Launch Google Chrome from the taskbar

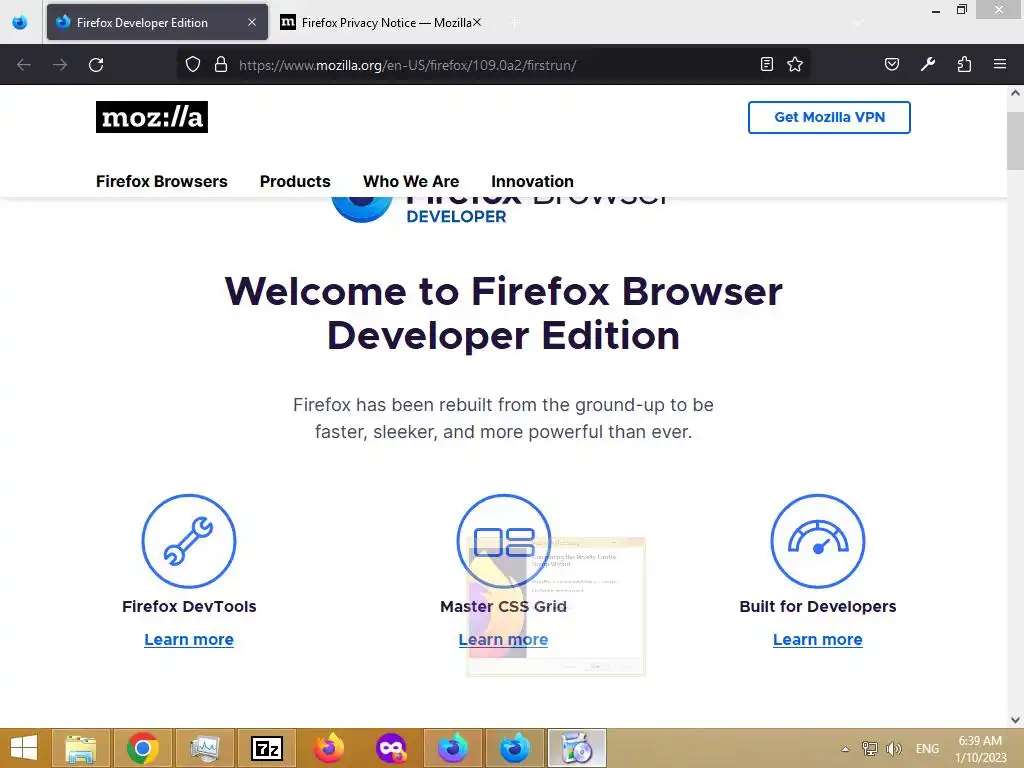pyautogui.click(x=143, y=748)
